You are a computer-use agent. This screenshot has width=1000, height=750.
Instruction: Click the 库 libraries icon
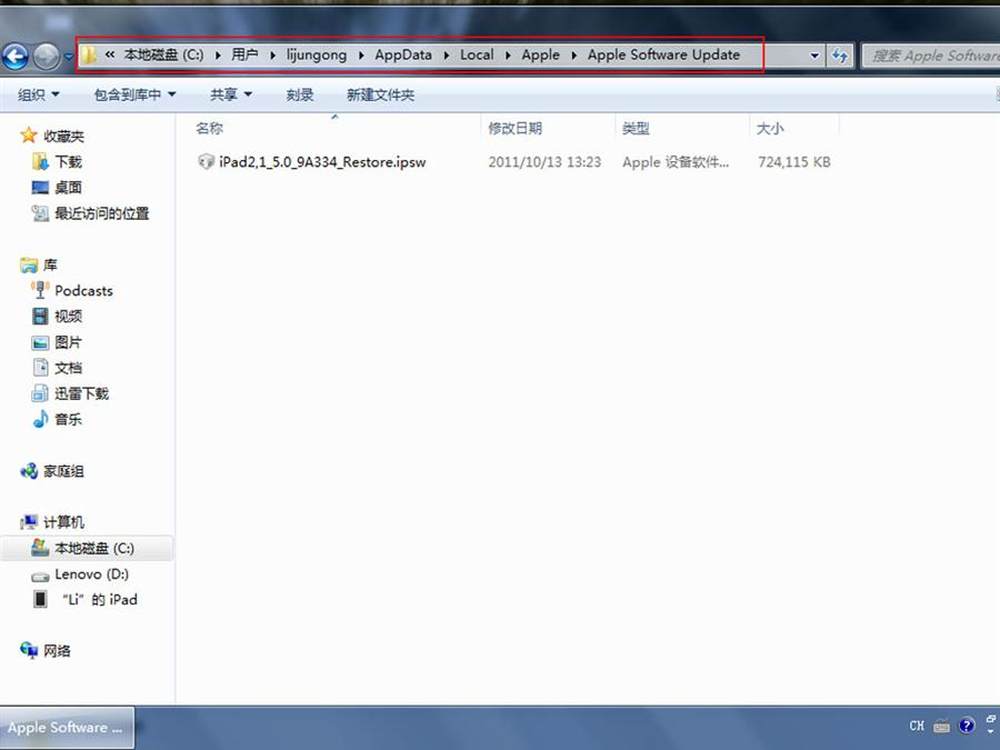tap(29, 265)
